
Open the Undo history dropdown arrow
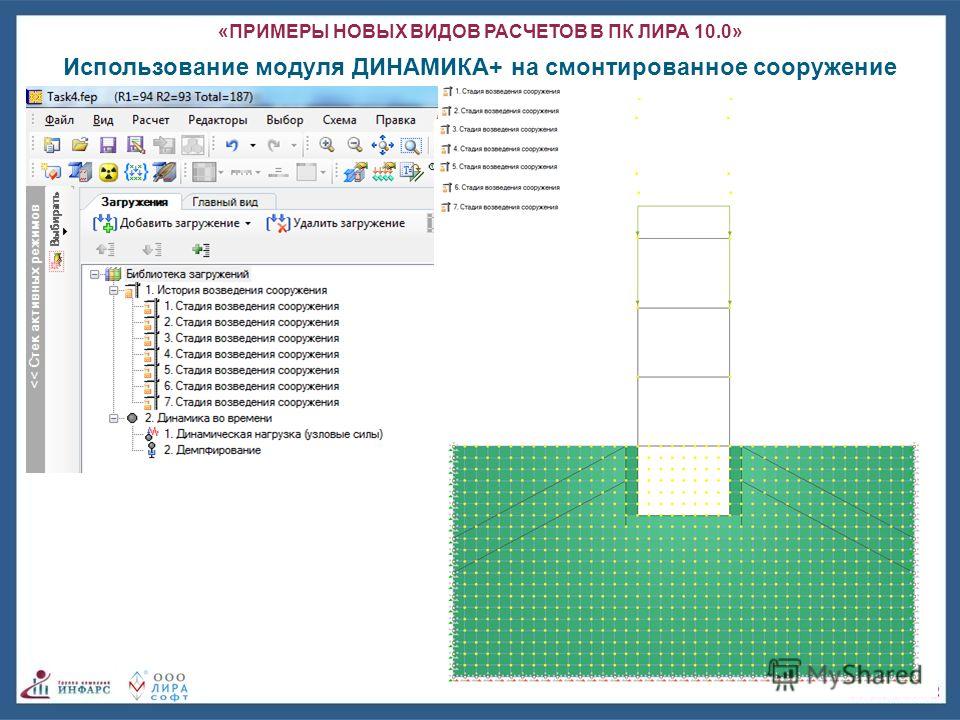pos(252,146)
